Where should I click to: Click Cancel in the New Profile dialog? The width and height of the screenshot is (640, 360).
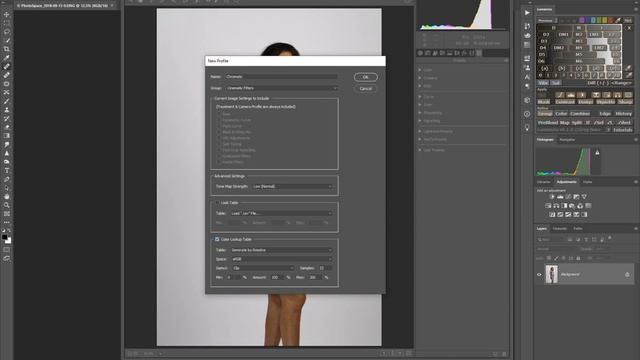tap(366, 89)
